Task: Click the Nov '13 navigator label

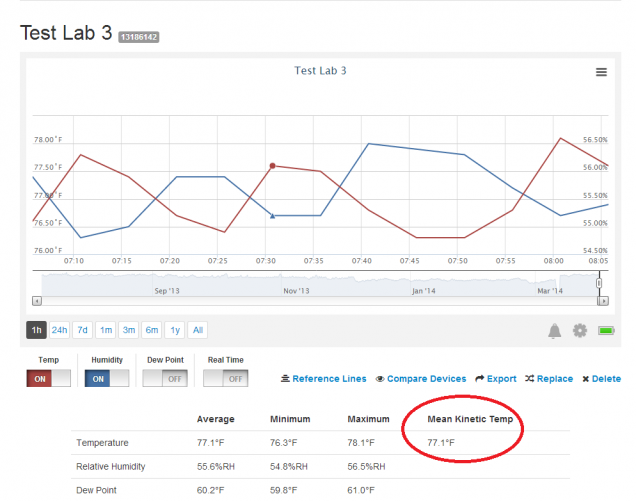Action: 296,291
